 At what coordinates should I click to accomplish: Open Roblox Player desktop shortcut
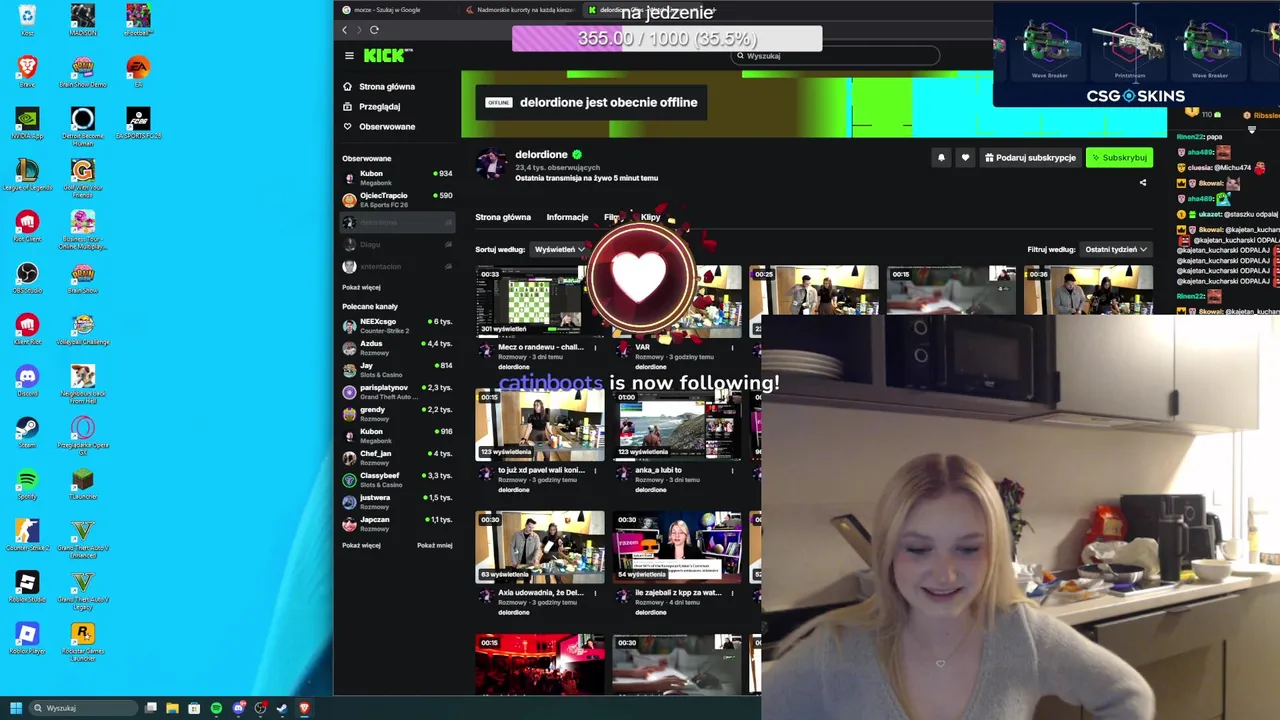tap(27, 638)
